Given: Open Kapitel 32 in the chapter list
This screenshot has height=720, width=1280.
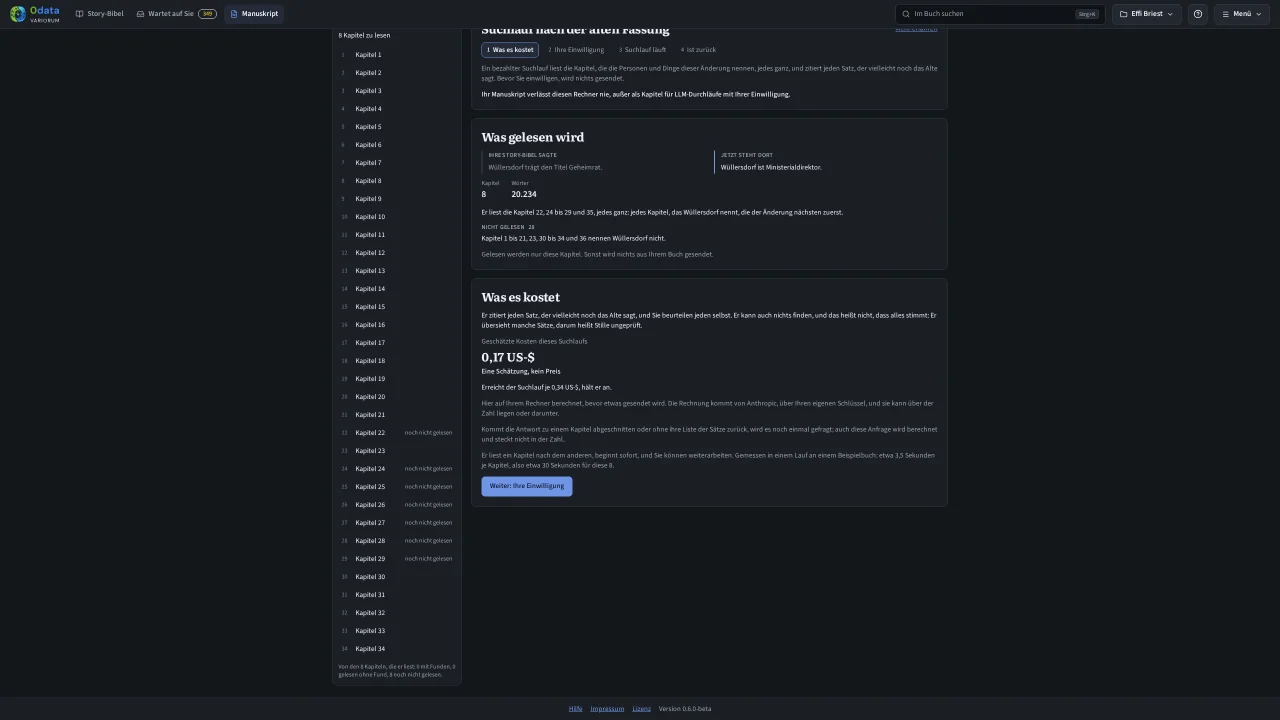Looking at the screenshot, I should [397, 613].
